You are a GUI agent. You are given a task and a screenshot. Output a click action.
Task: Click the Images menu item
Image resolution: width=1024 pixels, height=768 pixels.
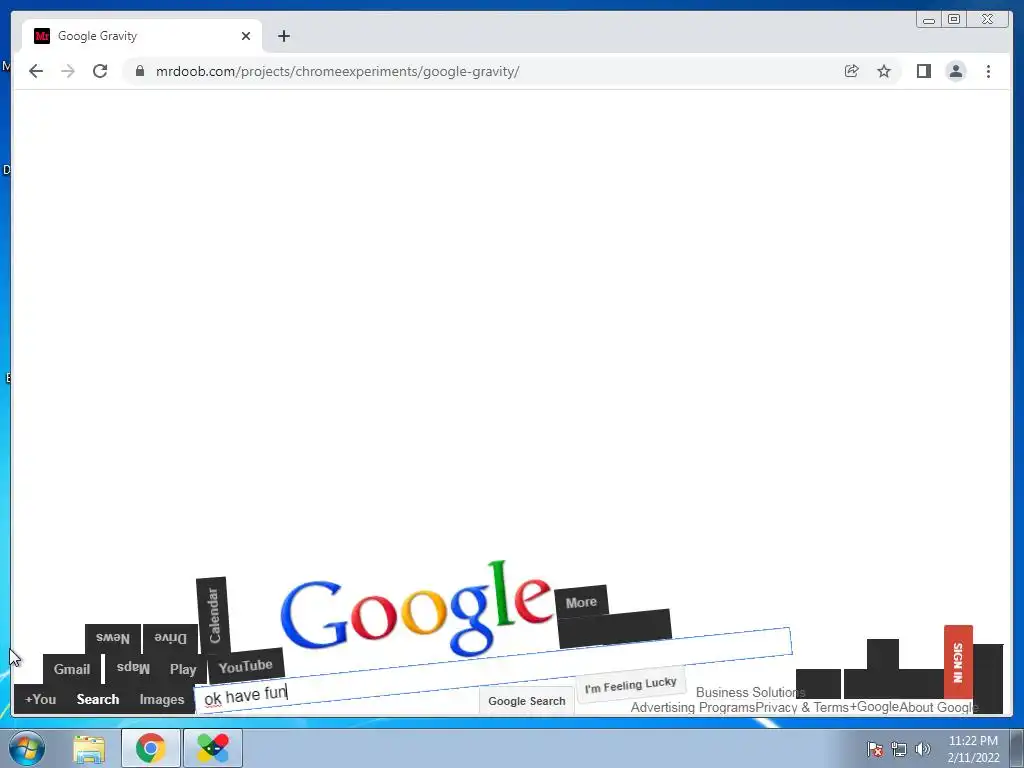pos(162,699)
